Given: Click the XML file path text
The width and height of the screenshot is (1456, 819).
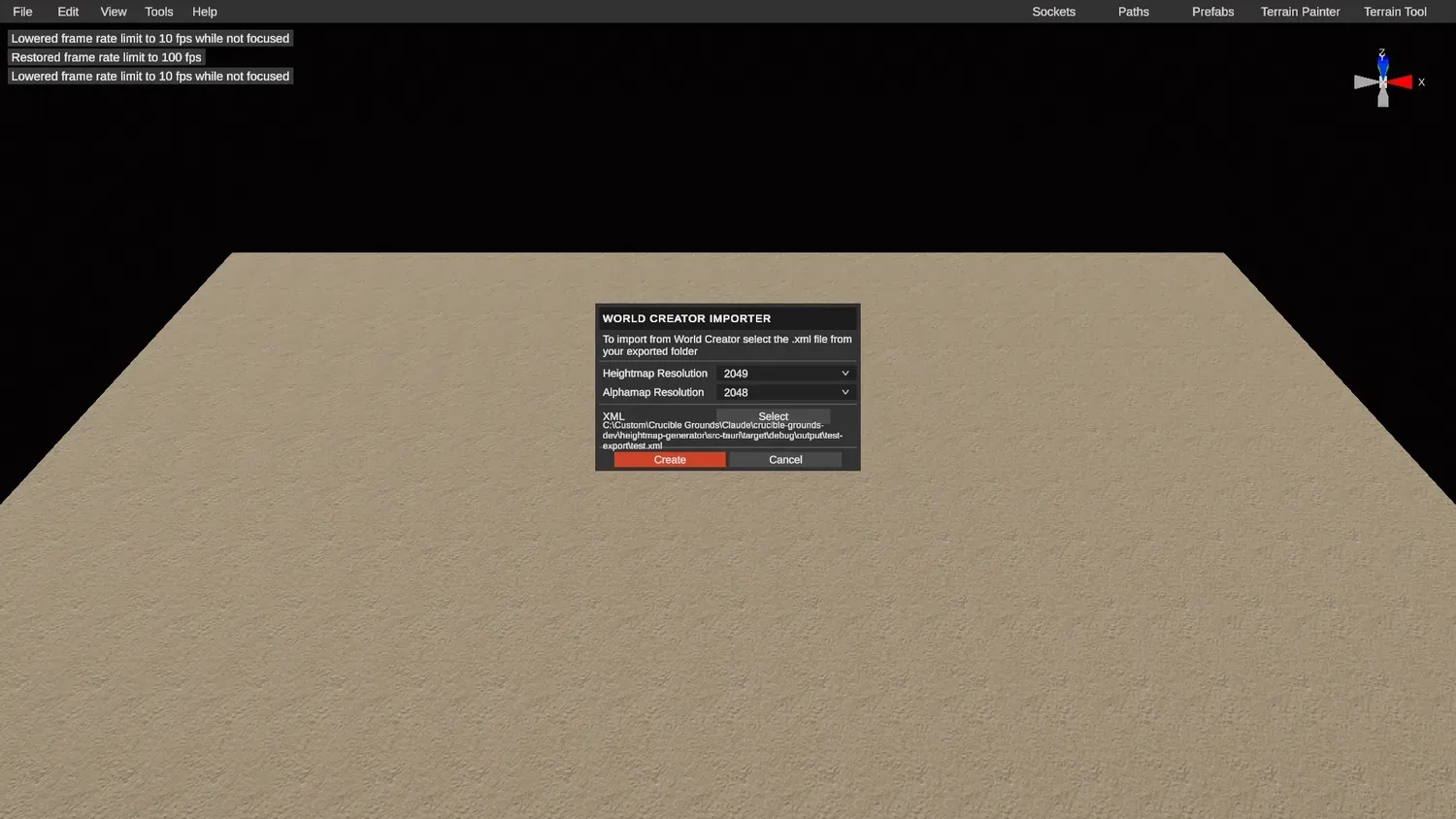Looking at the screenshot, I should pos(722,436).
